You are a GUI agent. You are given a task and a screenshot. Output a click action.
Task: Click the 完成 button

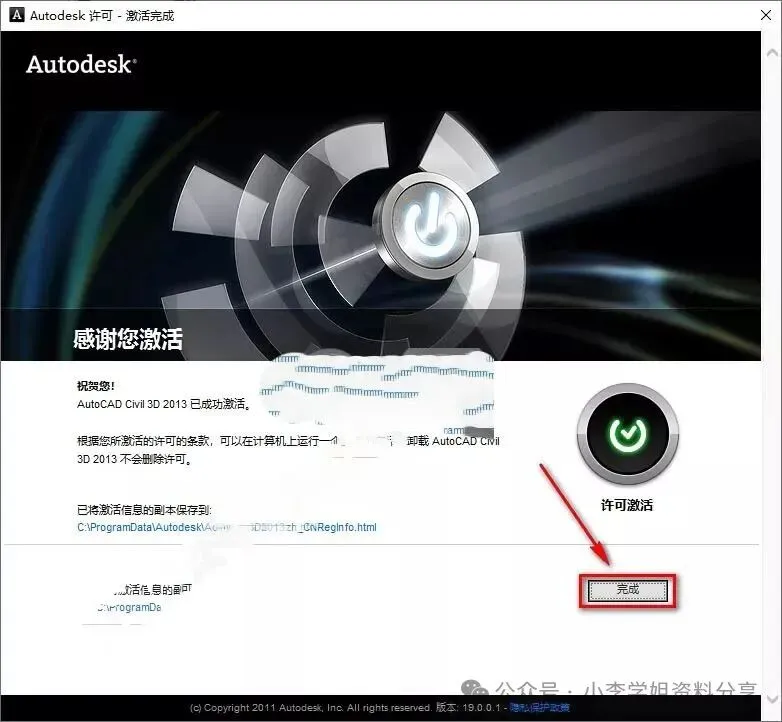pos(627,590)
